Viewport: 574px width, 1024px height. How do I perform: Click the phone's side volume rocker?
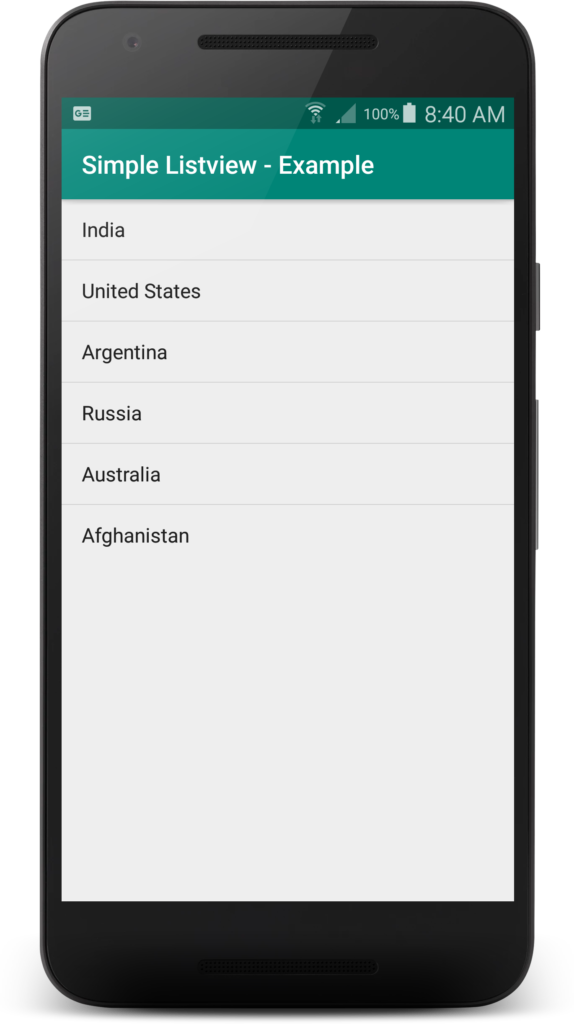tap(537, 474)
